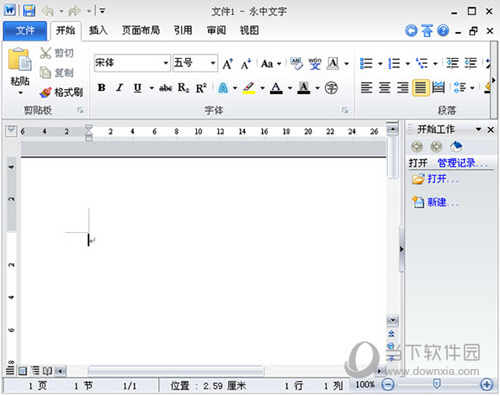Viewport: 500px width, 396px height.
Task: Click the zoom in plus button
Action: pos(487,385)
